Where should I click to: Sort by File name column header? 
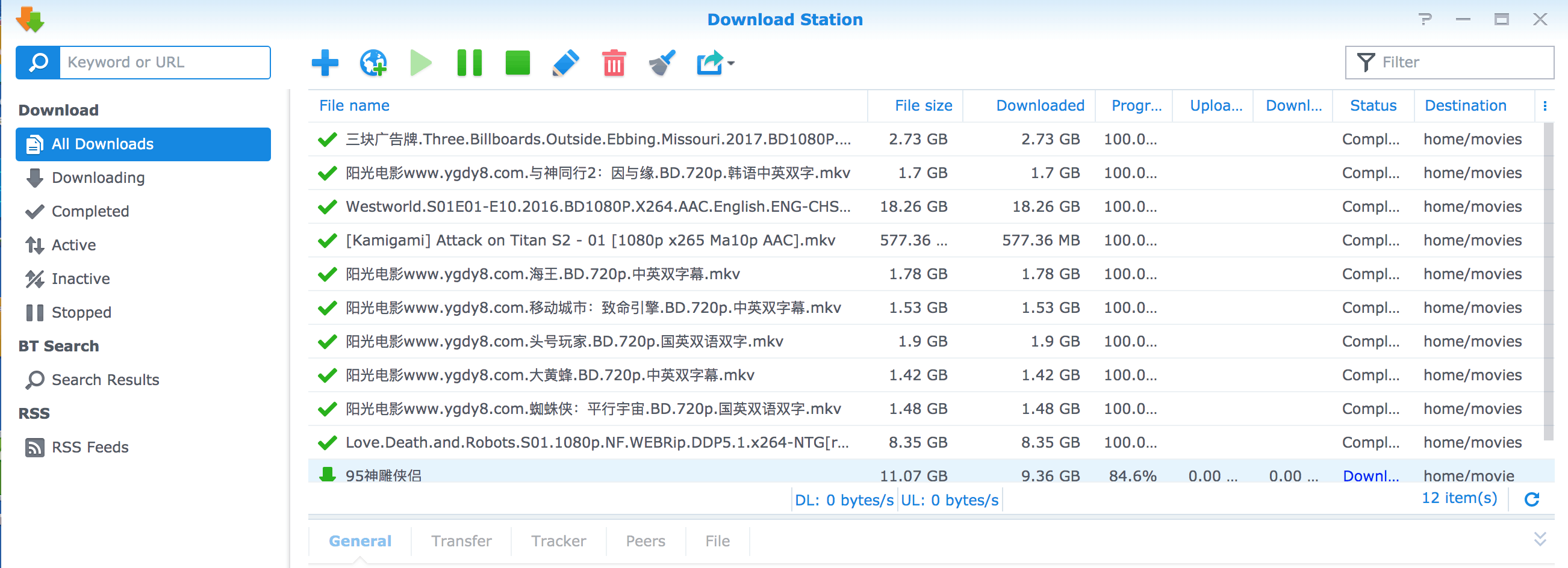(587, 106)
